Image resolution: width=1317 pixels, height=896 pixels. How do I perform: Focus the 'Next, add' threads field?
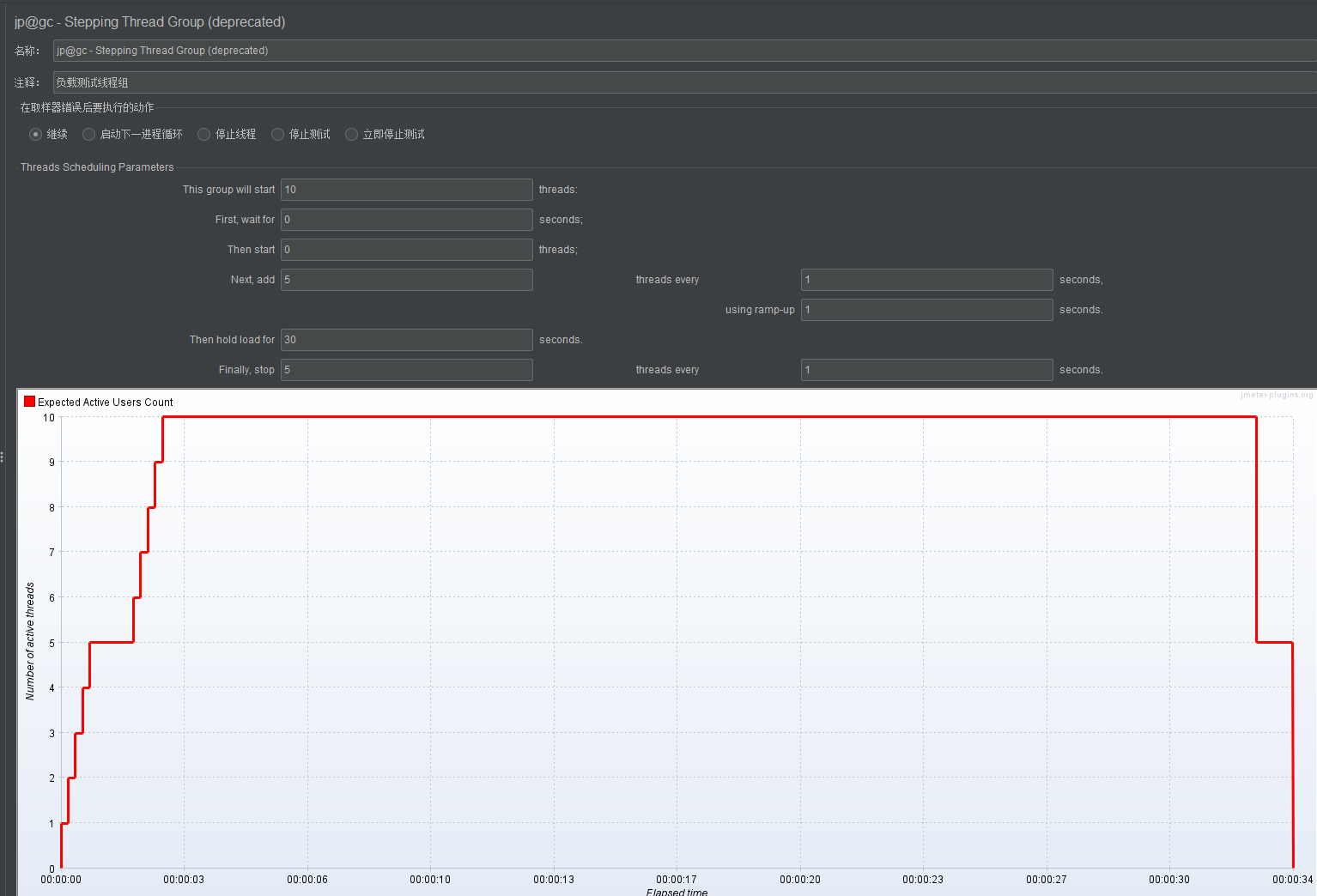pyautogui.click(x=407, y=280)
